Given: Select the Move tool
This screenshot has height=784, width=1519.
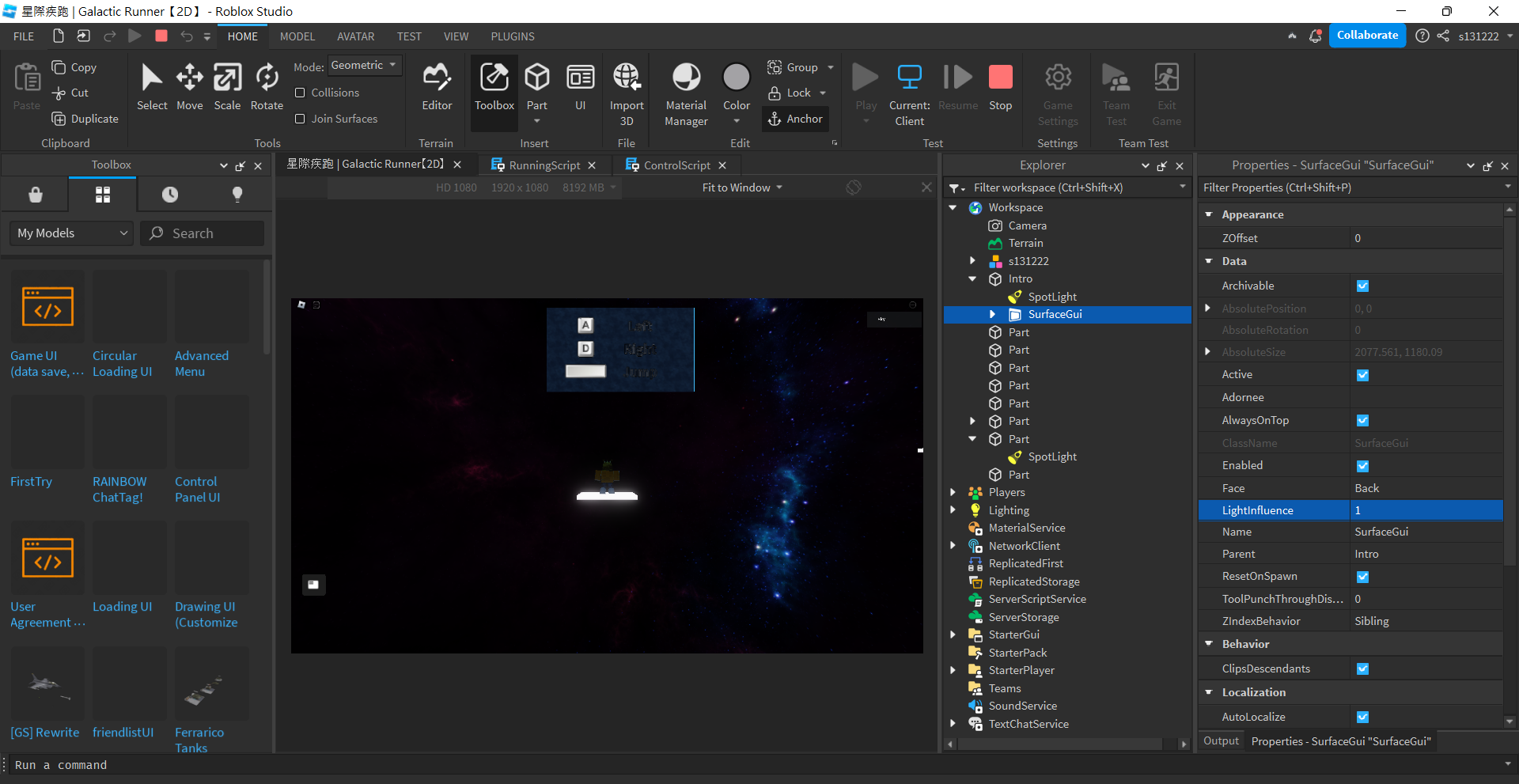Looking at the screenshot, I should click(x=189, y=87).
